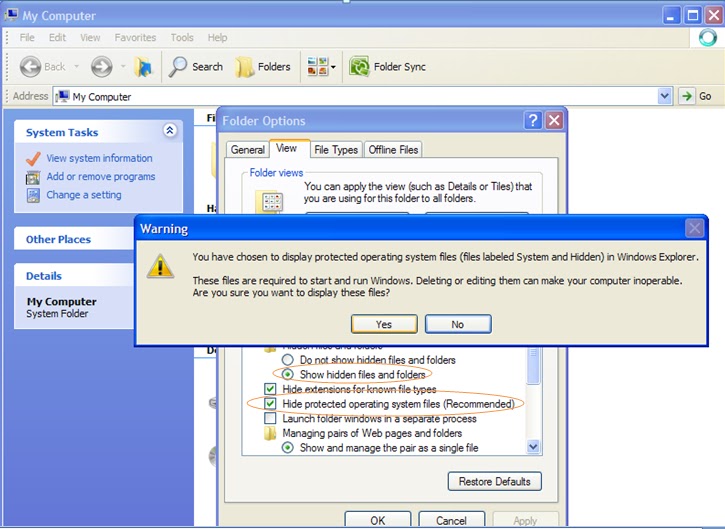Image resolution: width=725 pixels, height=529 pixels.
Task: Open the Help menu
Action: [x=217, y=37]
